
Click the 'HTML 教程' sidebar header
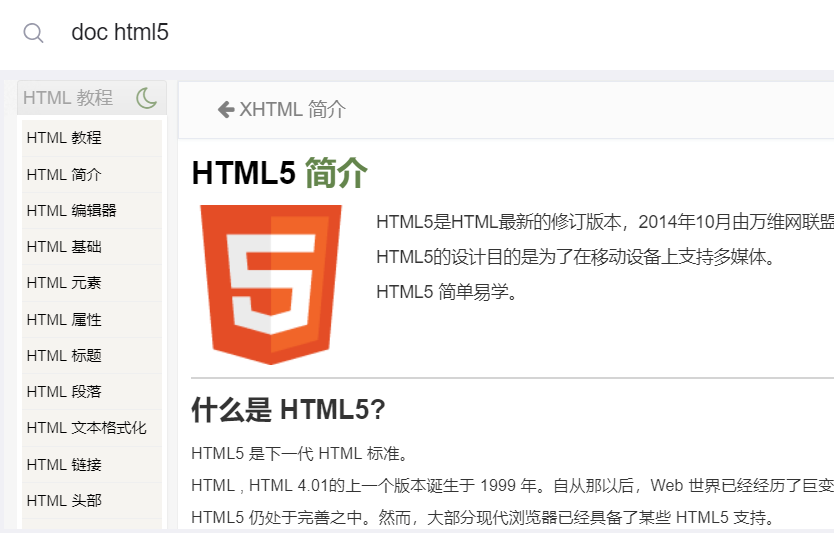pos(68,98)
